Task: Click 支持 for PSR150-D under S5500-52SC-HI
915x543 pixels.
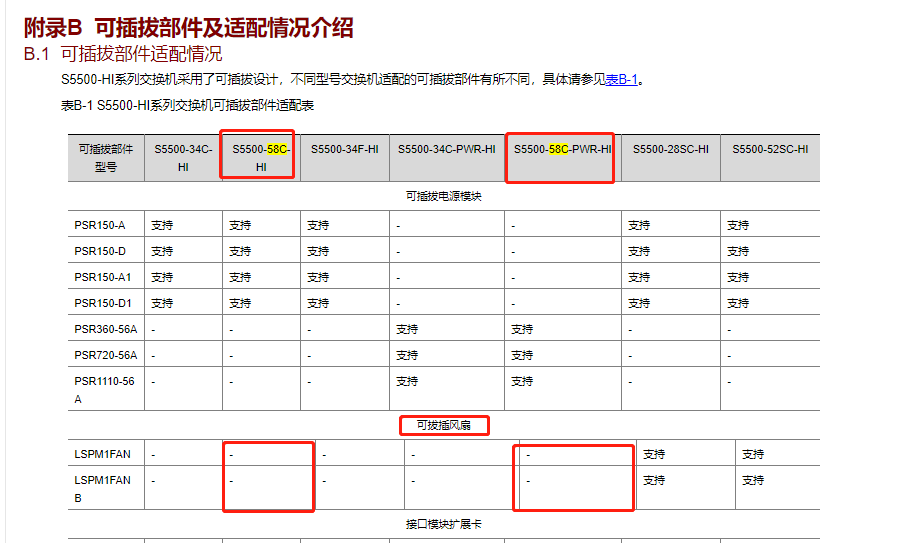Action: coord(738,251)
